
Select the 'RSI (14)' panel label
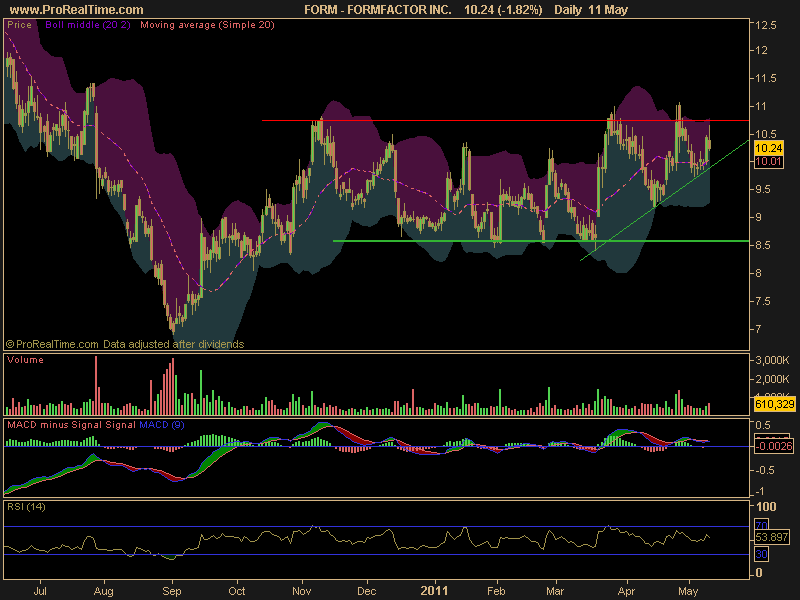click(26, 507)
